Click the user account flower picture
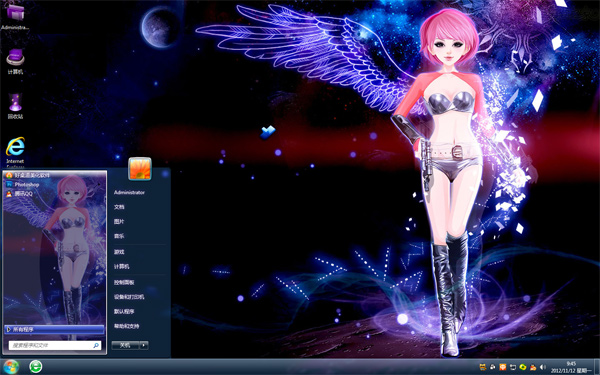600x375 pixels. click(x=140, y=168)
